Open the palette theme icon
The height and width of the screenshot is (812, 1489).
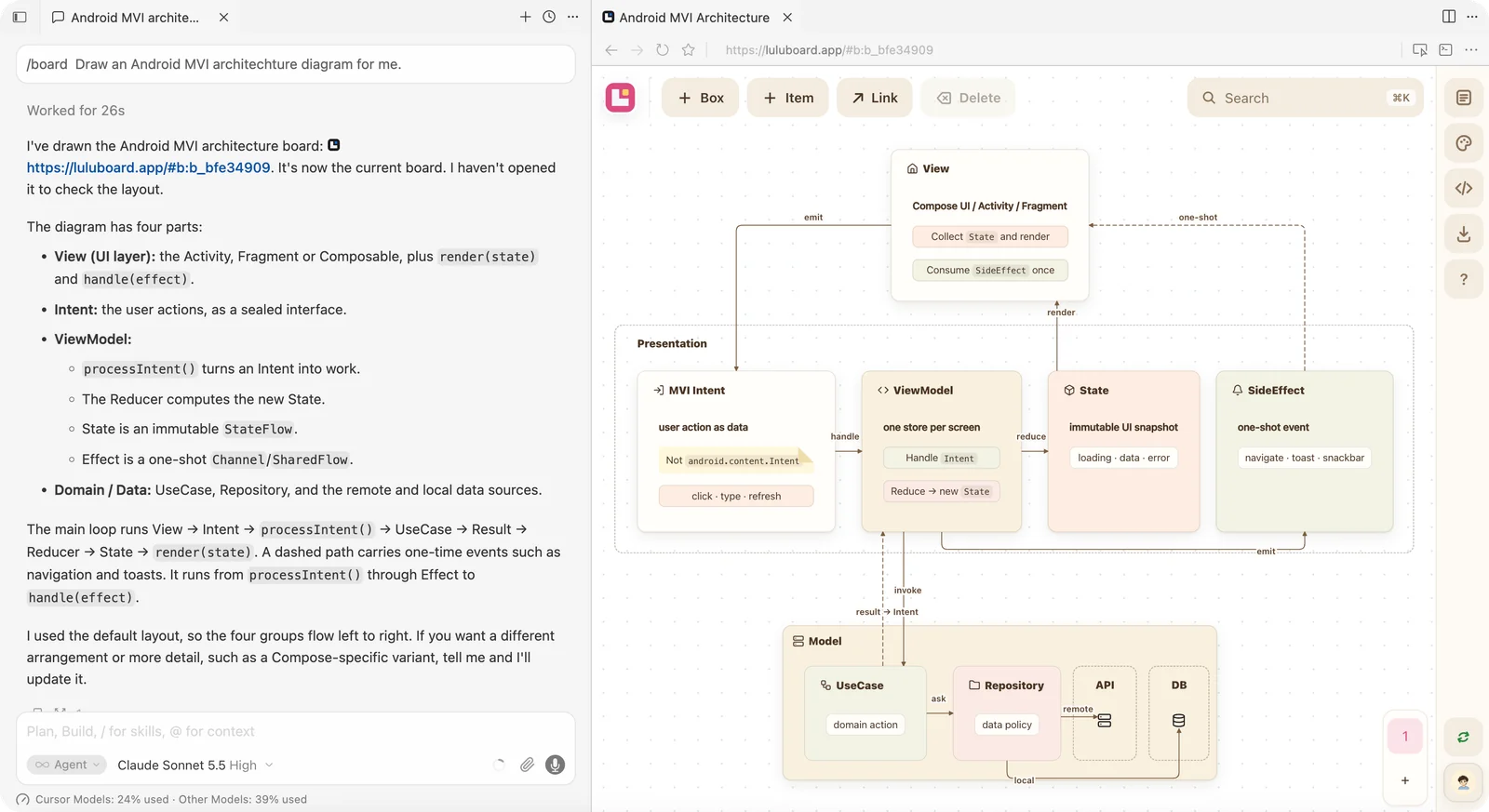[x=1464, y=143]
